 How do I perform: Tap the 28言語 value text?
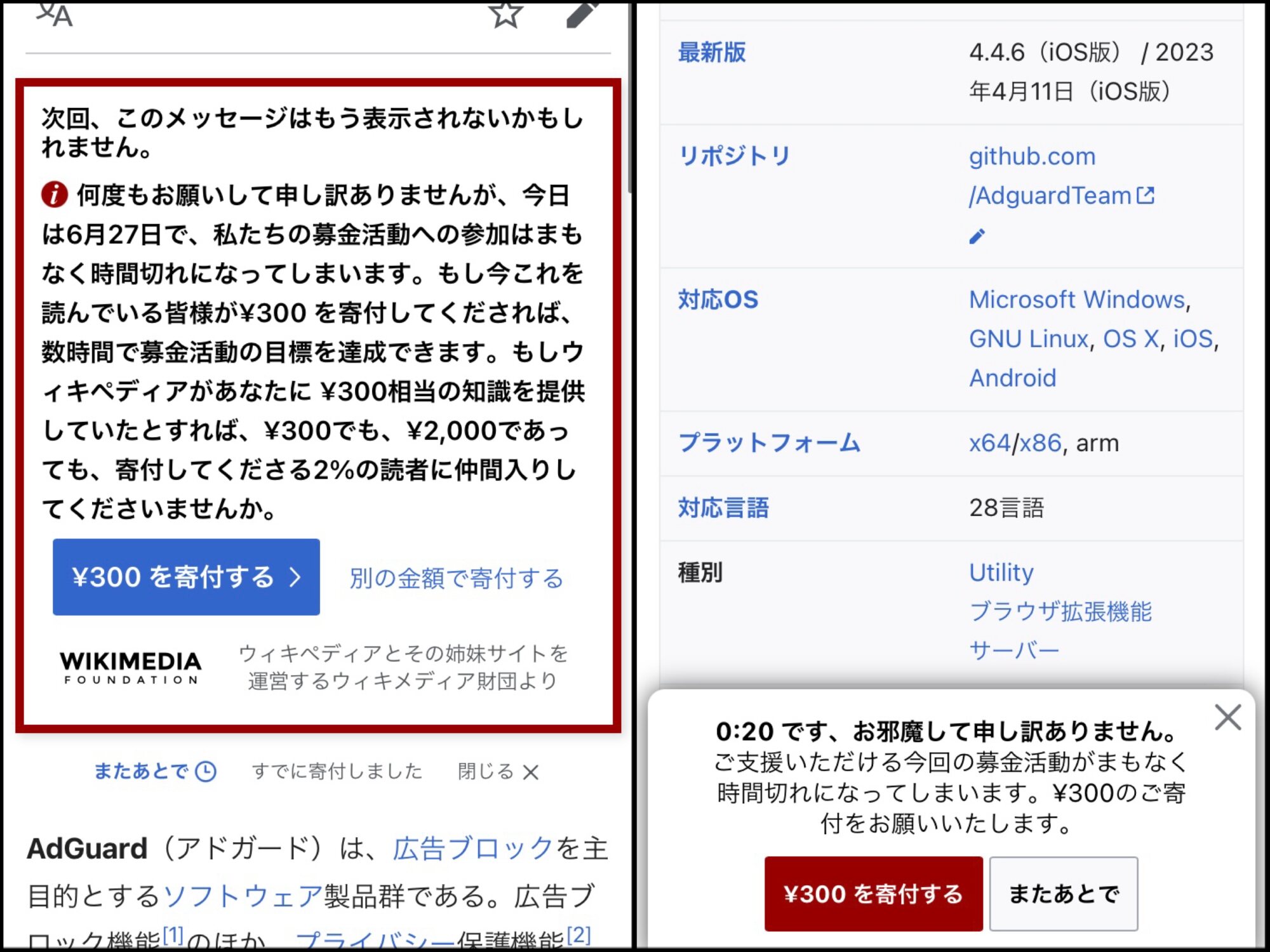pos(1006,507)
